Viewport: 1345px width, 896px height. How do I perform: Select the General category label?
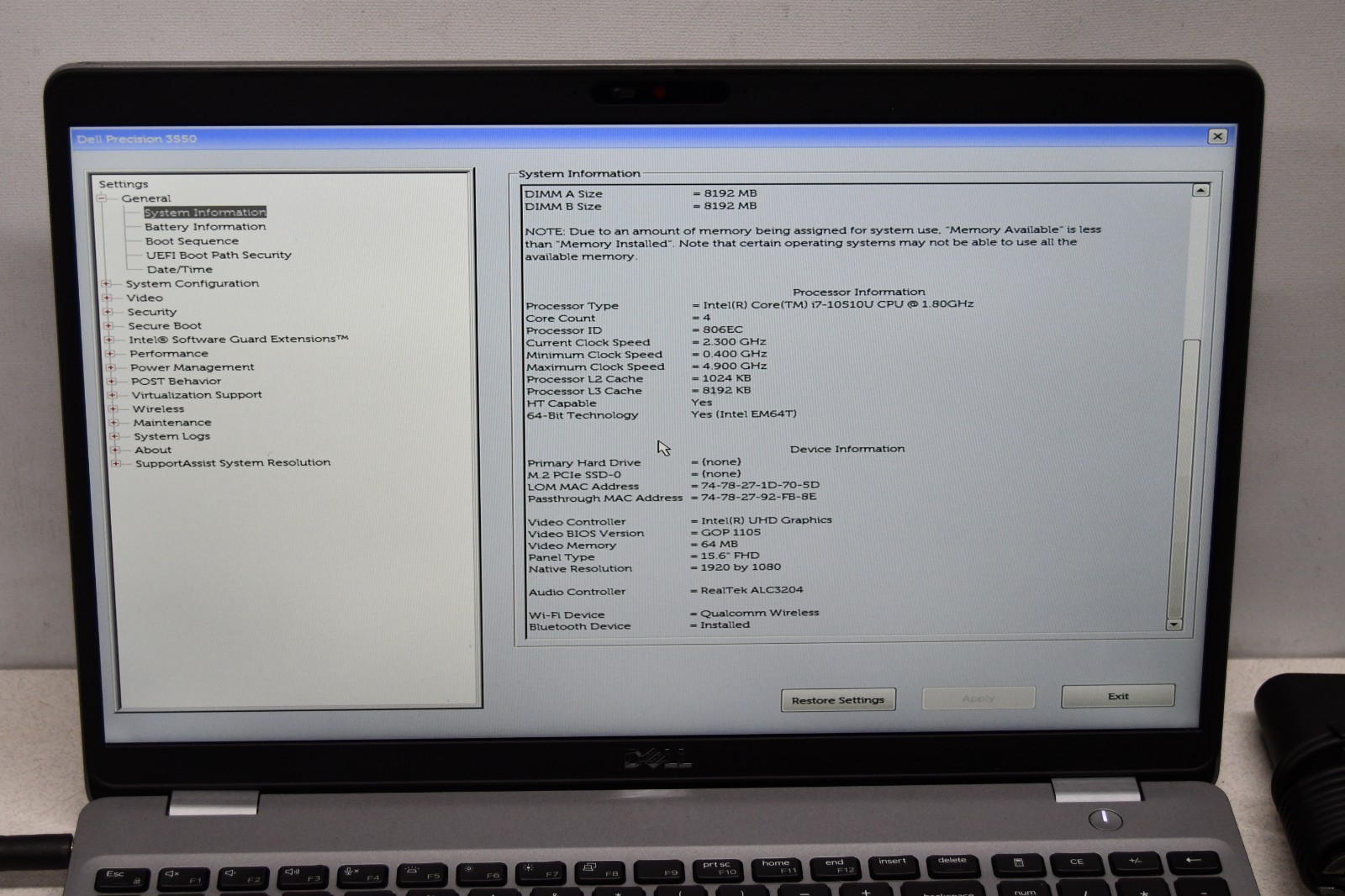pos(146,198)
